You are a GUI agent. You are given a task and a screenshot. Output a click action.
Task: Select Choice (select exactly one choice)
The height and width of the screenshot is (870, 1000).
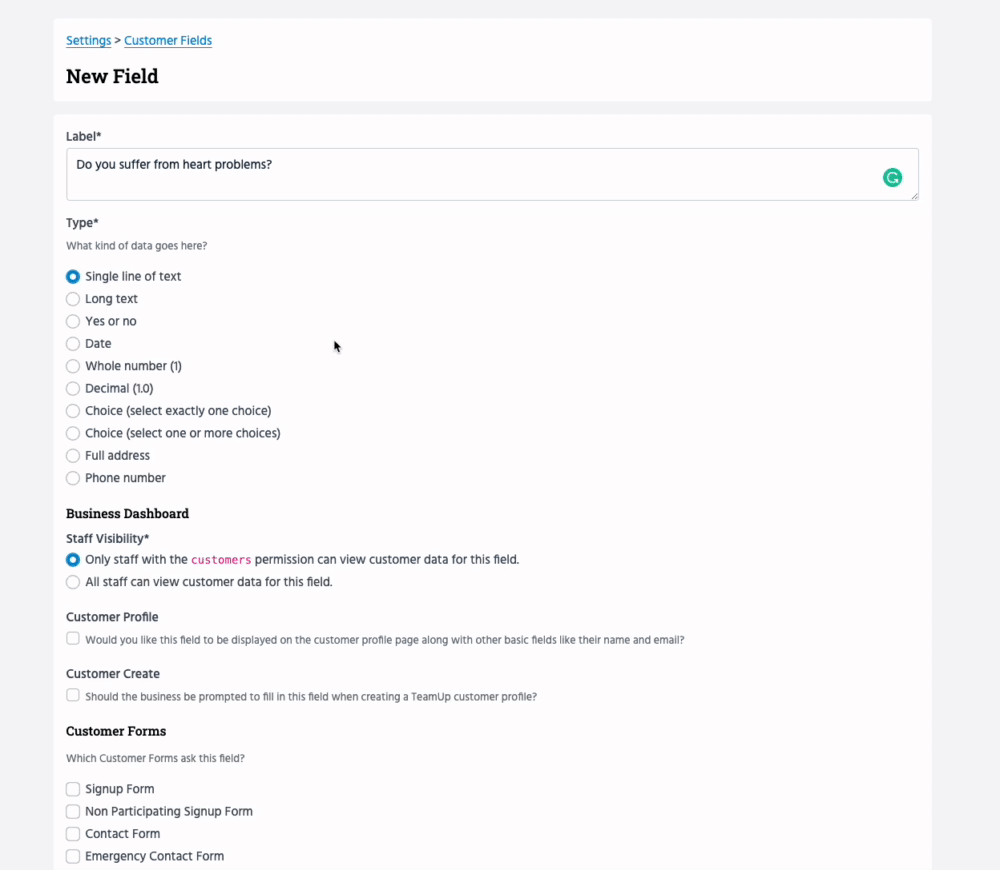click(73, 411)
